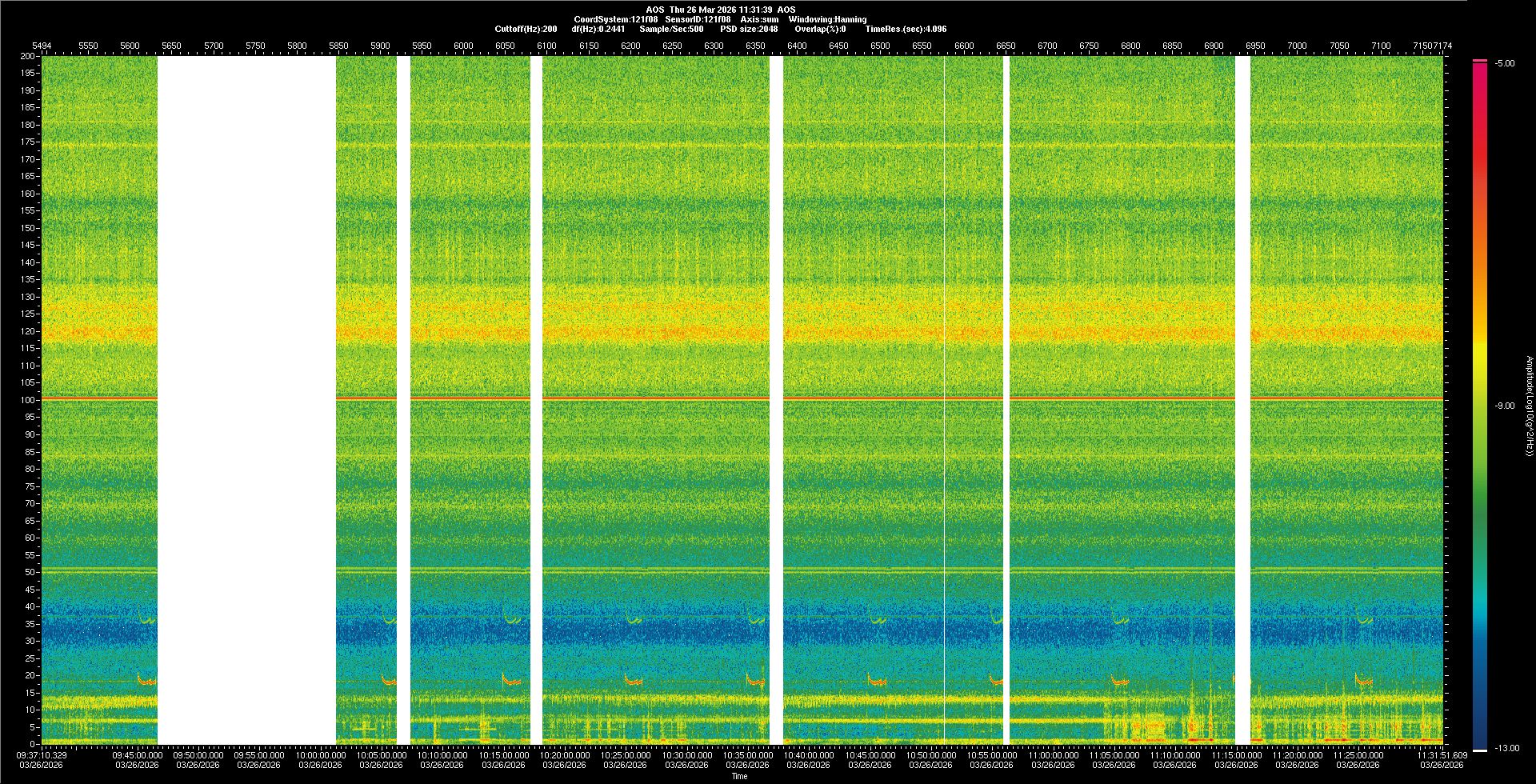Click the SensorID:121f08 header text
This screenshot has width=1536, height=784.
[698, 19]
